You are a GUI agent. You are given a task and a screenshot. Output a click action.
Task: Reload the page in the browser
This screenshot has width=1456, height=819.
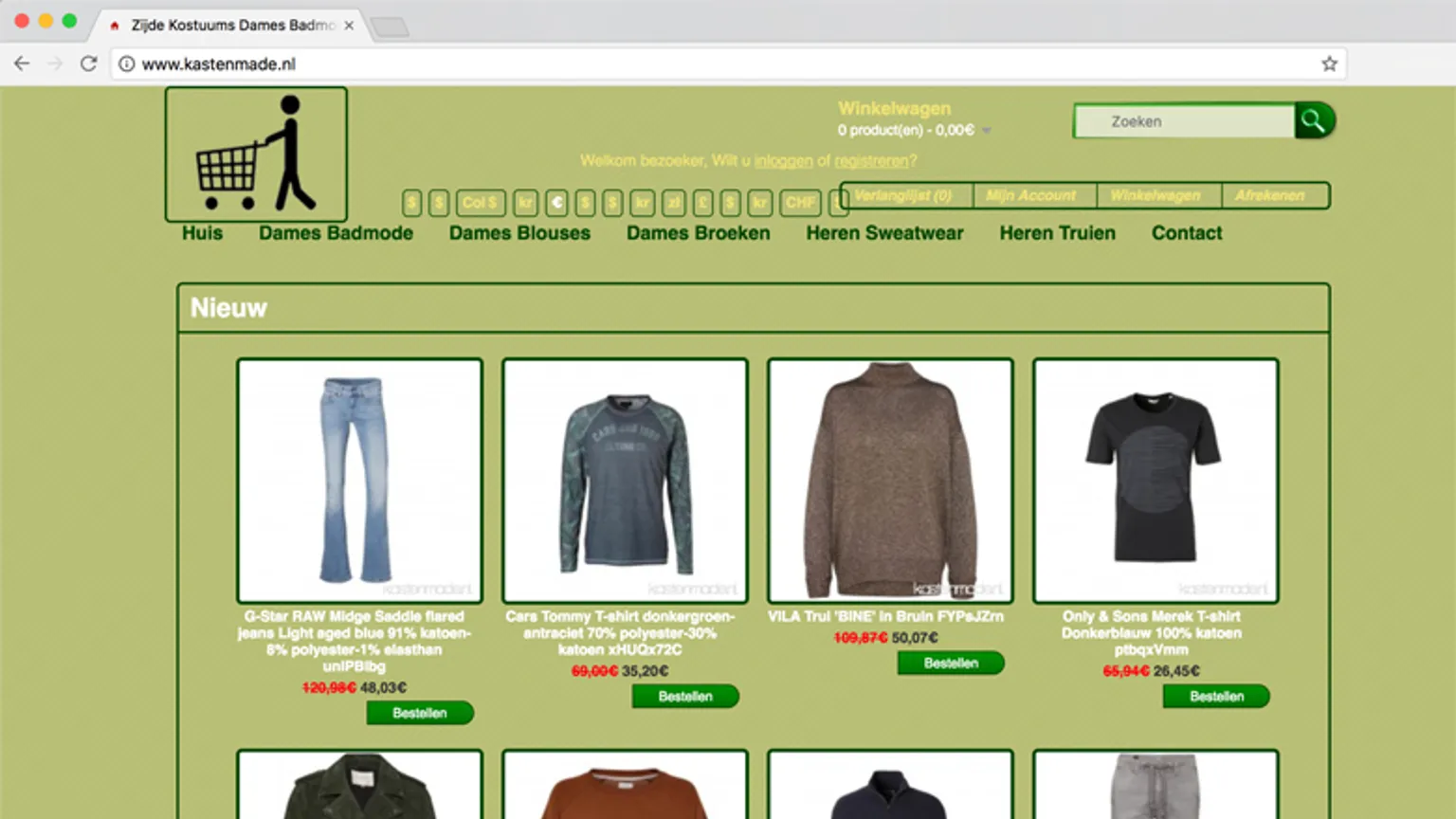click(x=88, y=64)
